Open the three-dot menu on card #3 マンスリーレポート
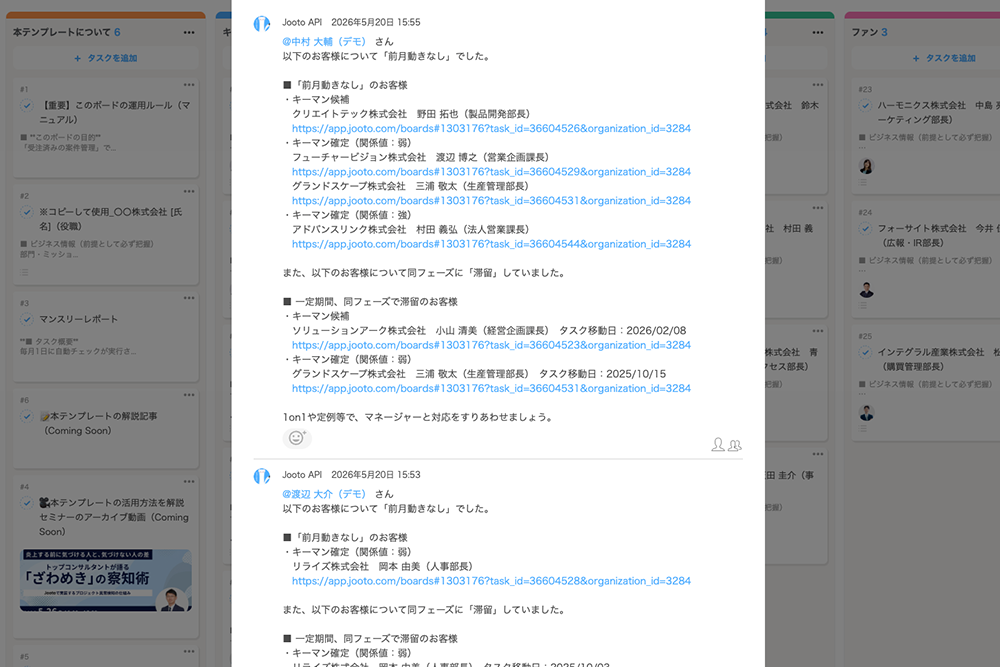Viewport: 1000px width, 667px height. coord(189,298)
